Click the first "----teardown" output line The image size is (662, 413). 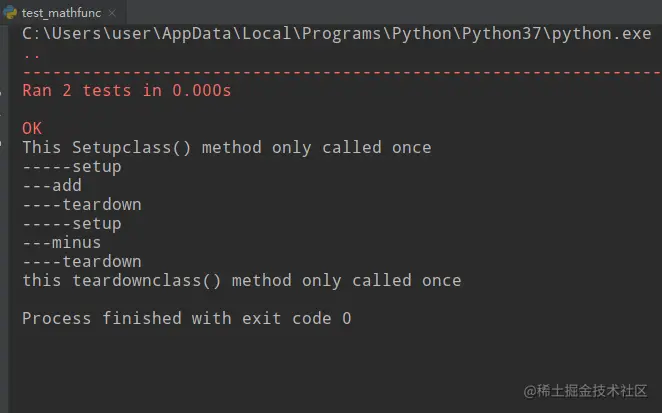[x=81, y=204]
